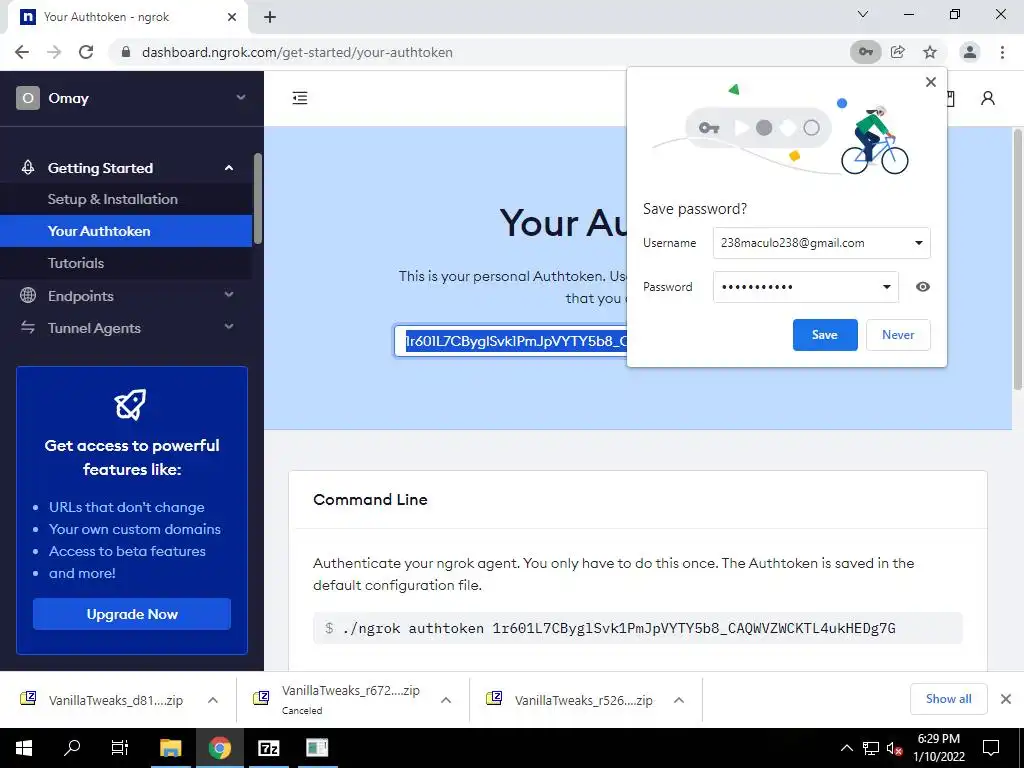Click the Your Authtoken browser tab
The height and width of the screenshot is (768, 1024).
(x=127, y=17)
